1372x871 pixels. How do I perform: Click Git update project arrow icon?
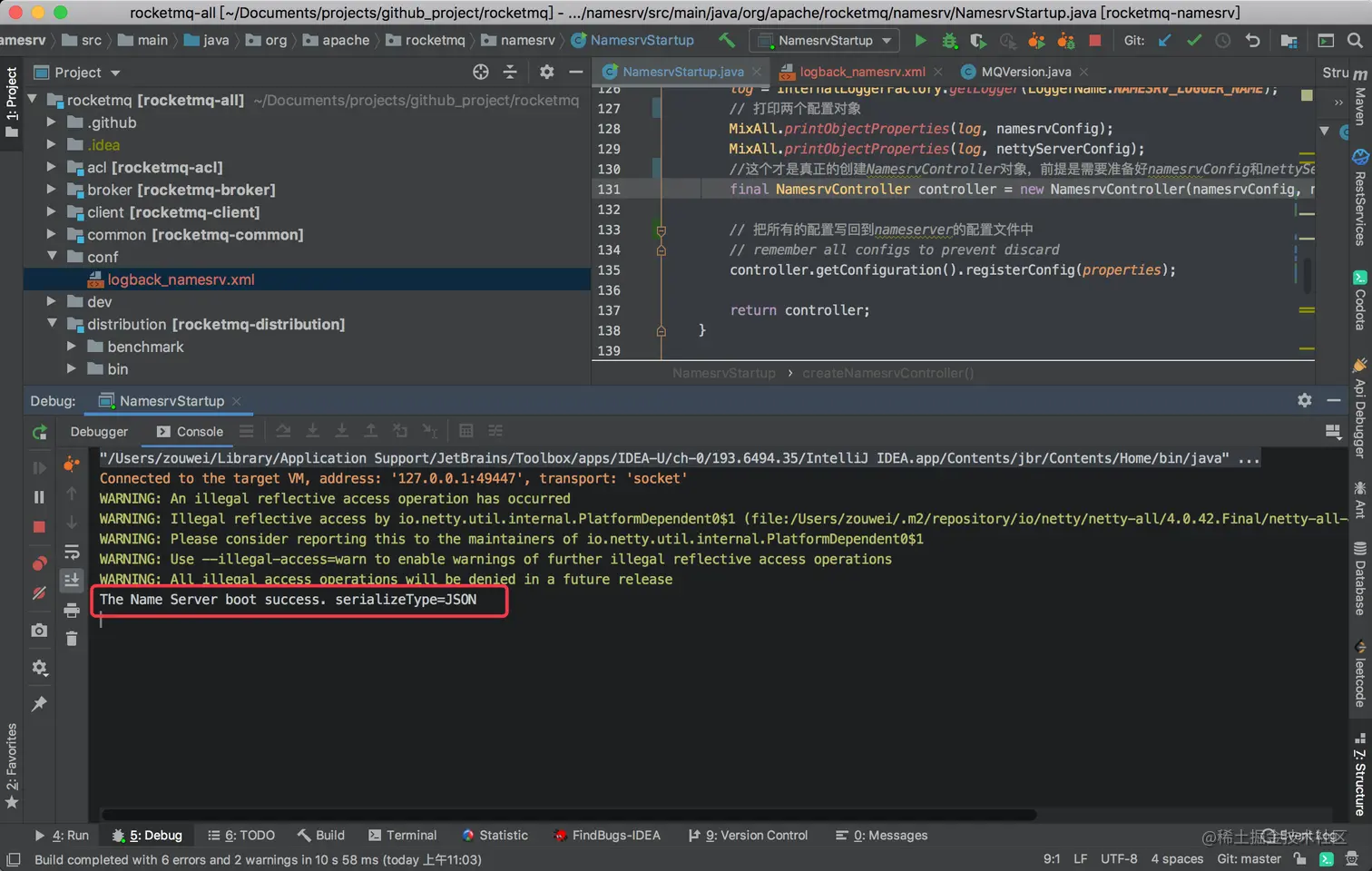(1165, 40)
